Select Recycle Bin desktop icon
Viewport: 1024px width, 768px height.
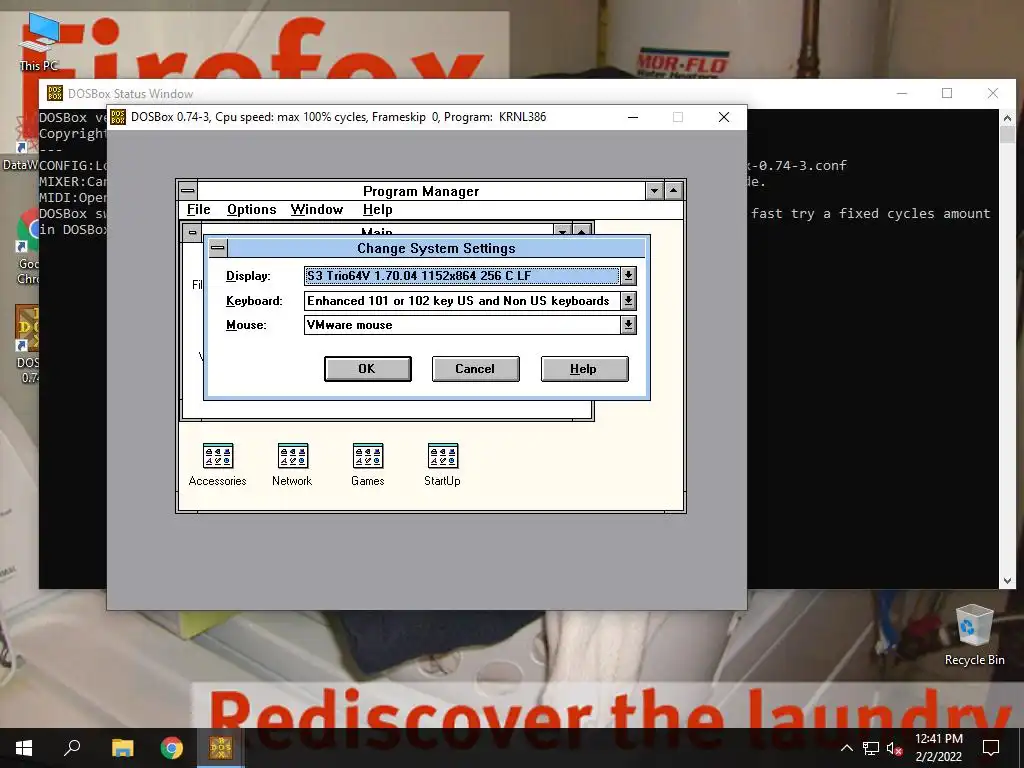[974, 635]
